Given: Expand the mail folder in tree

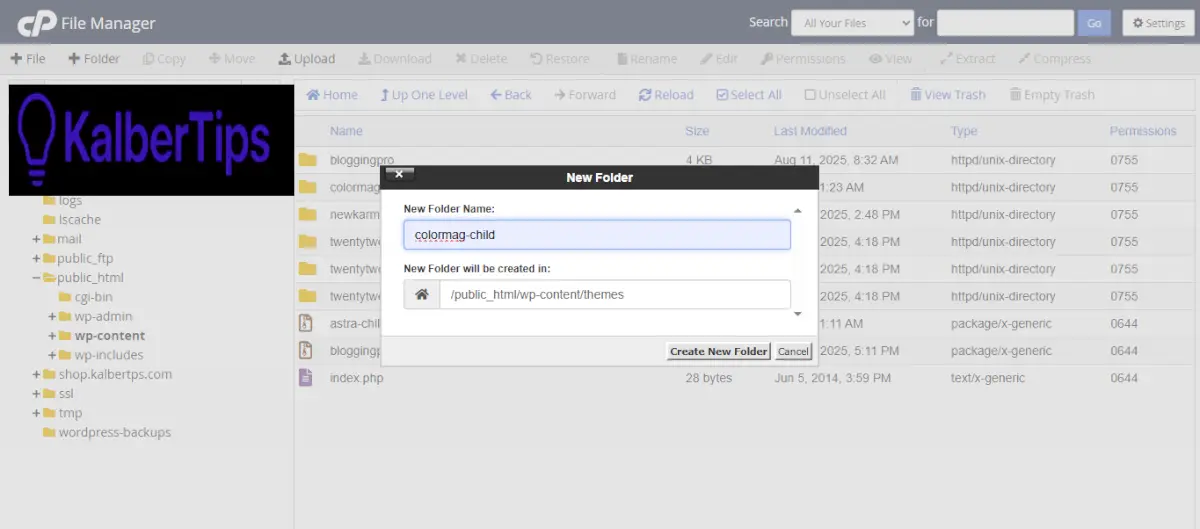Looking at the screenshot, I should pos(37,239).
